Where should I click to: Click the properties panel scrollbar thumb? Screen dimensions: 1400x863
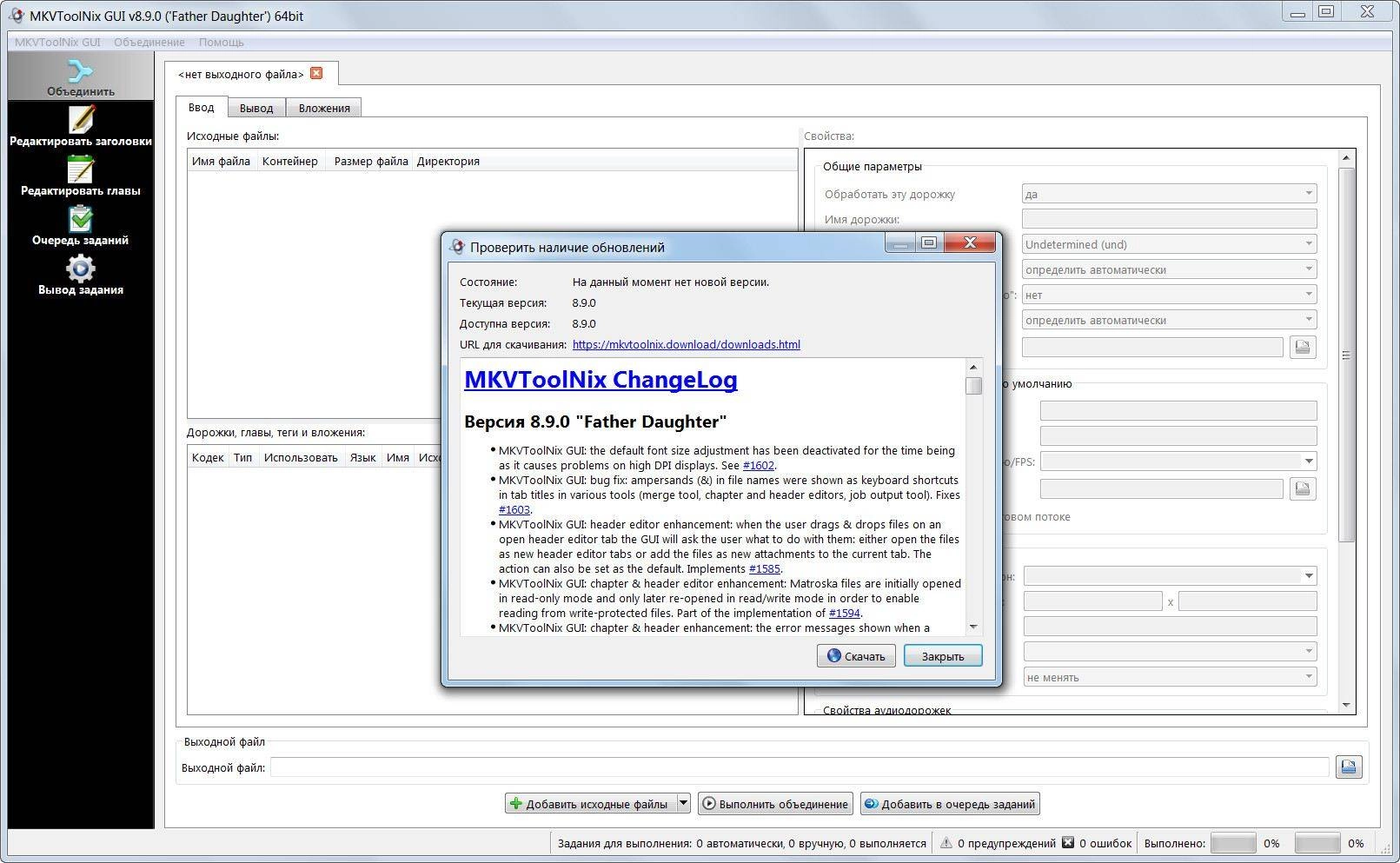coord(1346,355)
